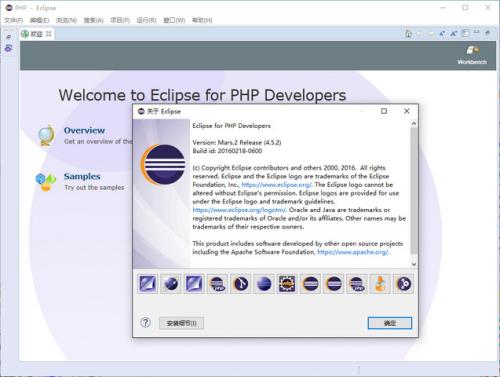The width and height of the screenshot is (500, 377).
Task: Click the About text scrollbar down arrow
Action: (x=414, y=264)
